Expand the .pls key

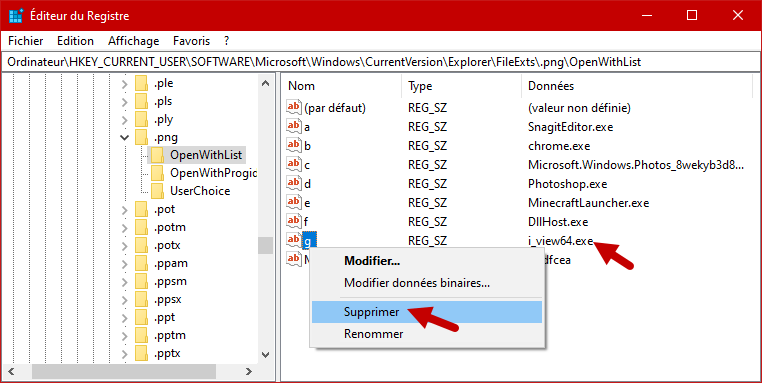coord(125,102)
